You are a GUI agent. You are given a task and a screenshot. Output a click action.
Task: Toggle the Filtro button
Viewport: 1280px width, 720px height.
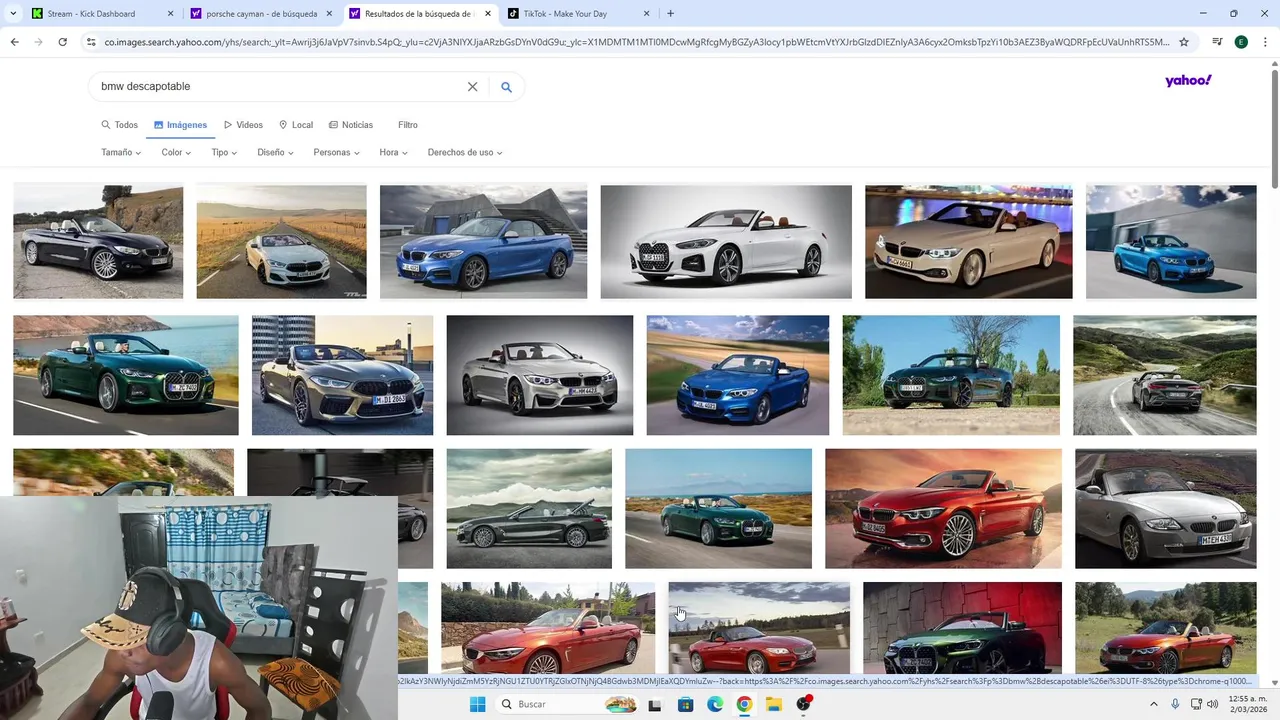pos(408,125)
